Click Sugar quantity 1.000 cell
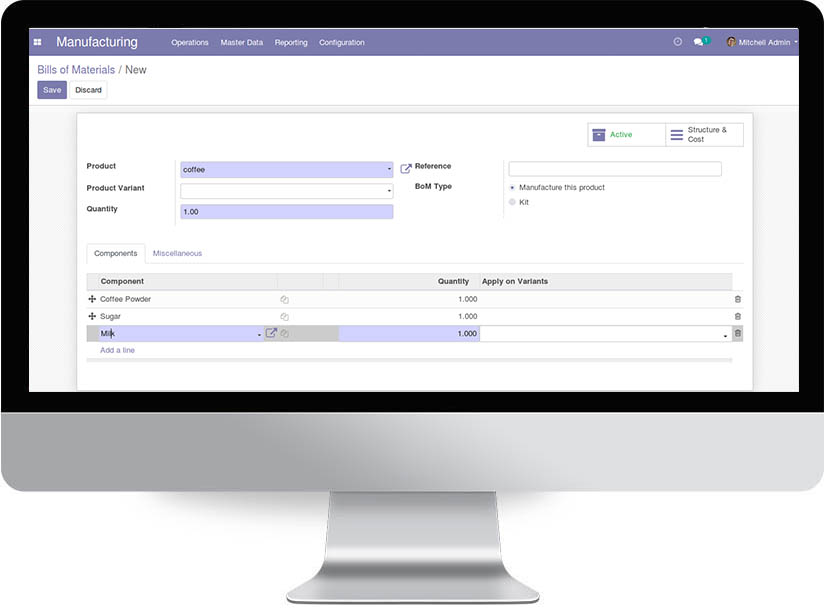This screenshot has height=613, width=824. pos(467,316)
